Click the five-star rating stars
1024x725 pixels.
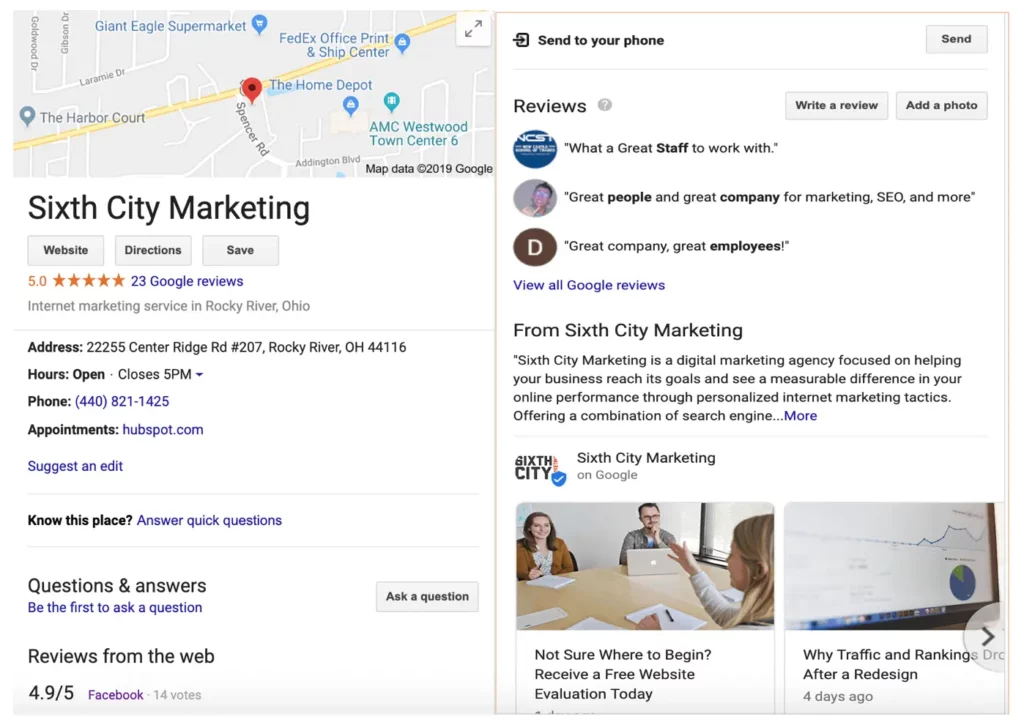[89, 281]
